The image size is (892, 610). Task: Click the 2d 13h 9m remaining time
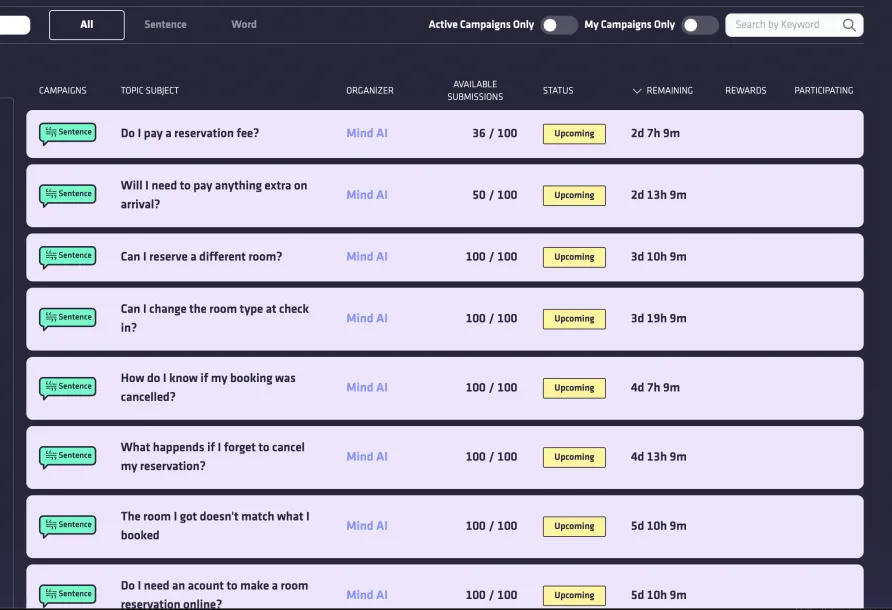tap(658, 195)
